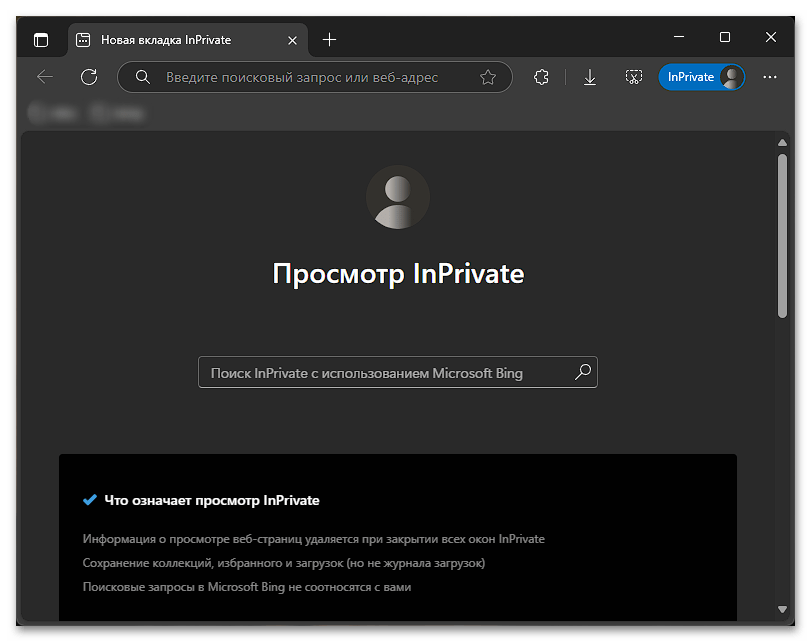Launch the screenshot capture icon
The height and width of the screenshot is (642, 811).
634,78
